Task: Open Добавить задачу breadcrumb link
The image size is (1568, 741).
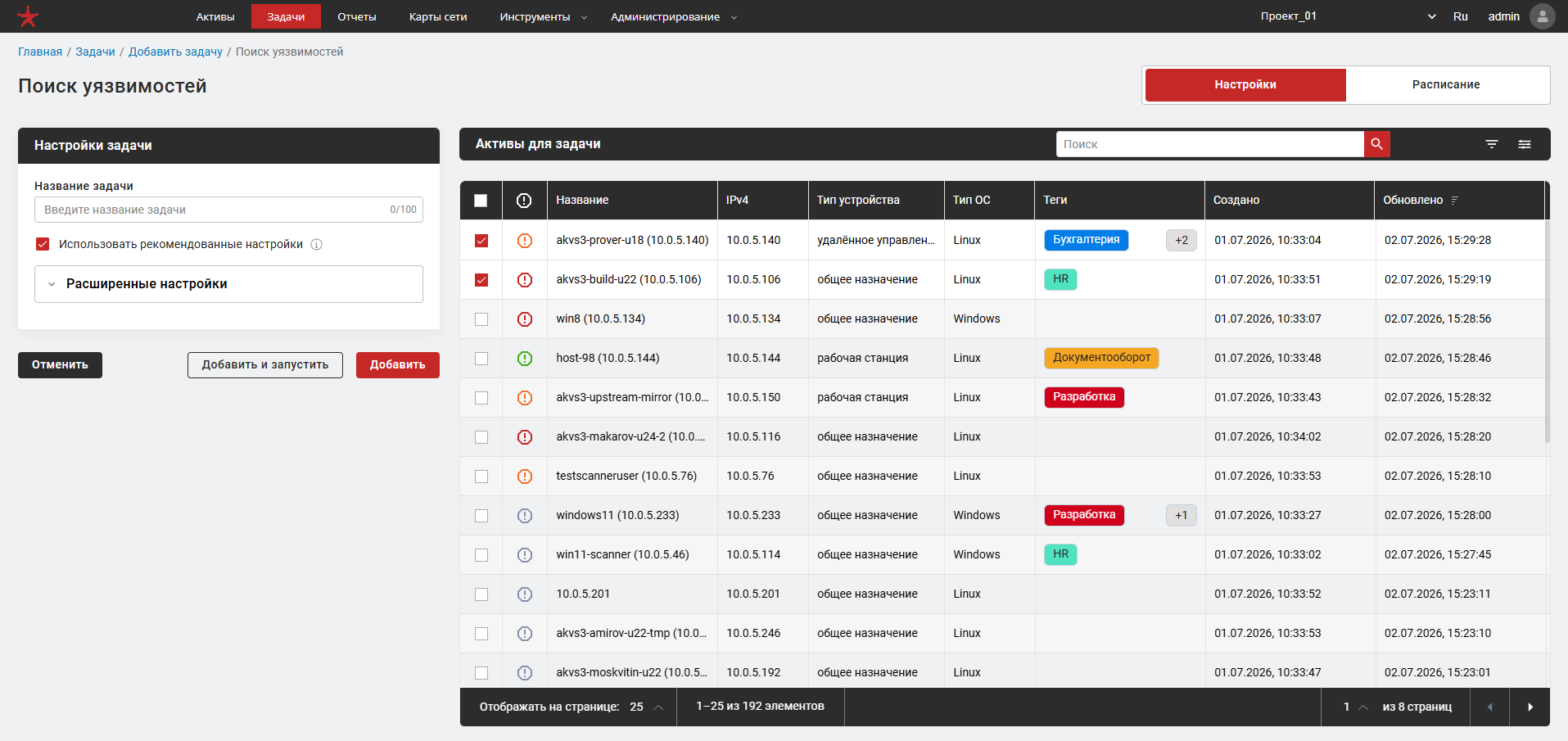Action: pos(175,52)
